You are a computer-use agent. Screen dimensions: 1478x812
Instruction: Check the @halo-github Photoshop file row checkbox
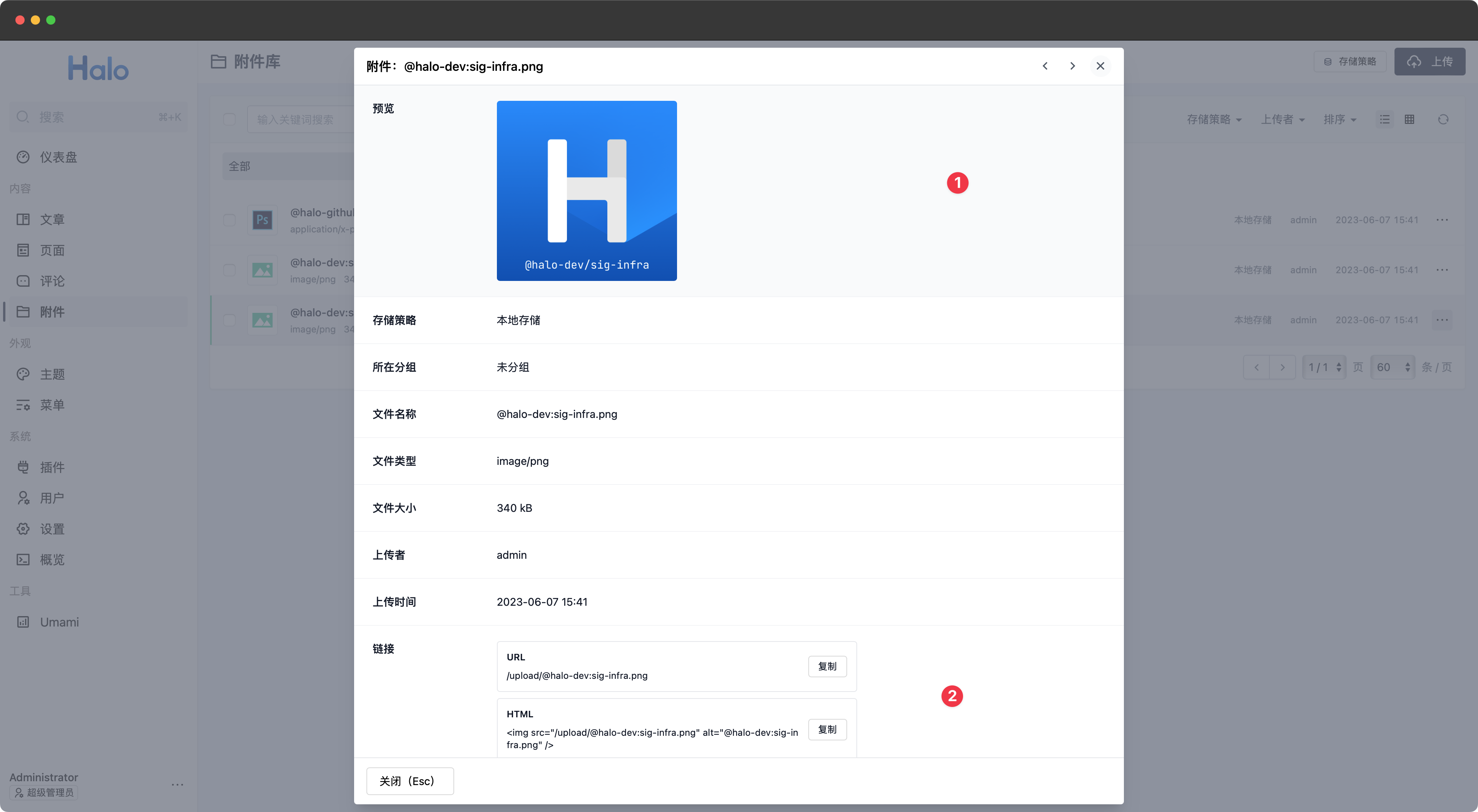click(229, 220)
